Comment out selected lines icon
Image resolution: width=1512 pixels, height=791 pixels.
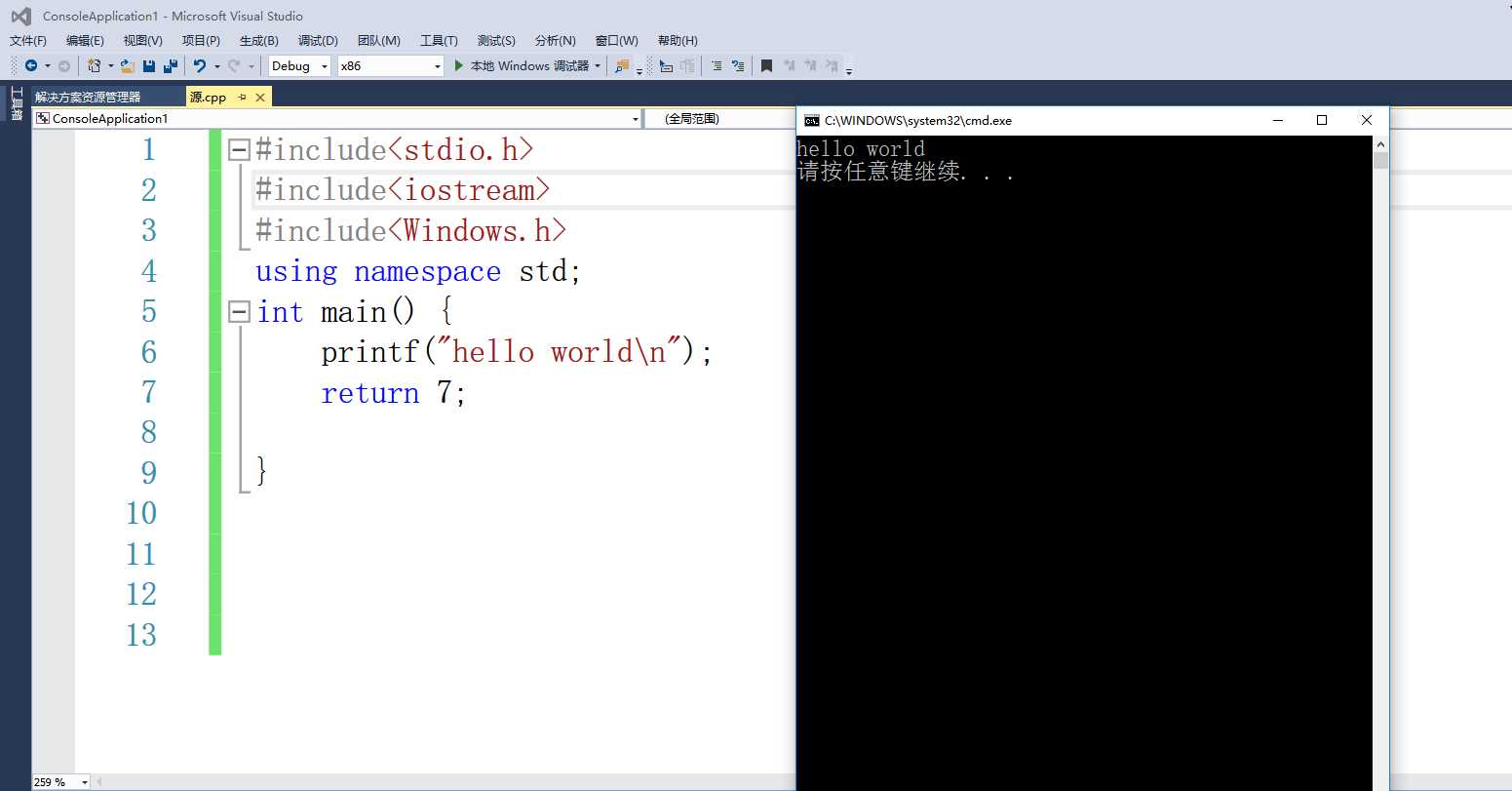coord(717,65)
